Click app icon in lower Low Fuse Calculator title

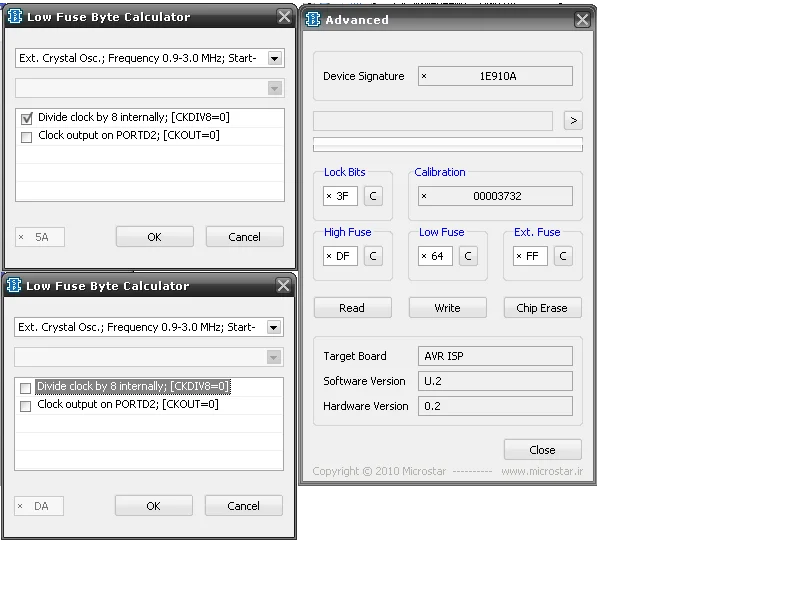pyautogui.click(x=14, y=285)
